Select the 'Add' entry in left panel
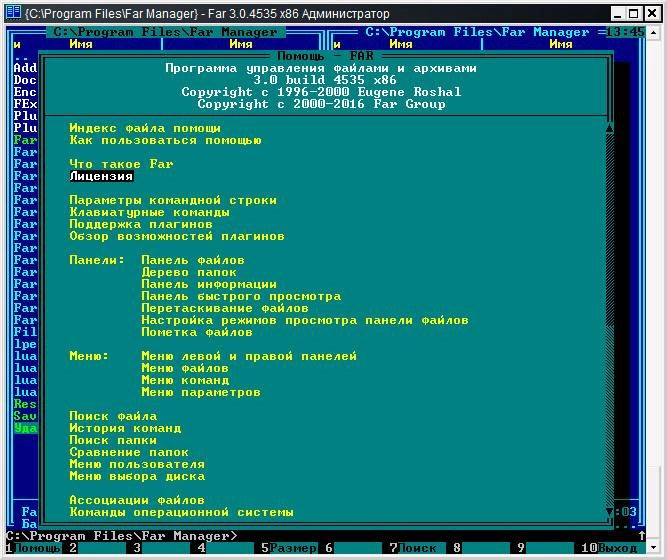Image resolution: width=667 pixels, height=560 pixels. pos(25,68)
